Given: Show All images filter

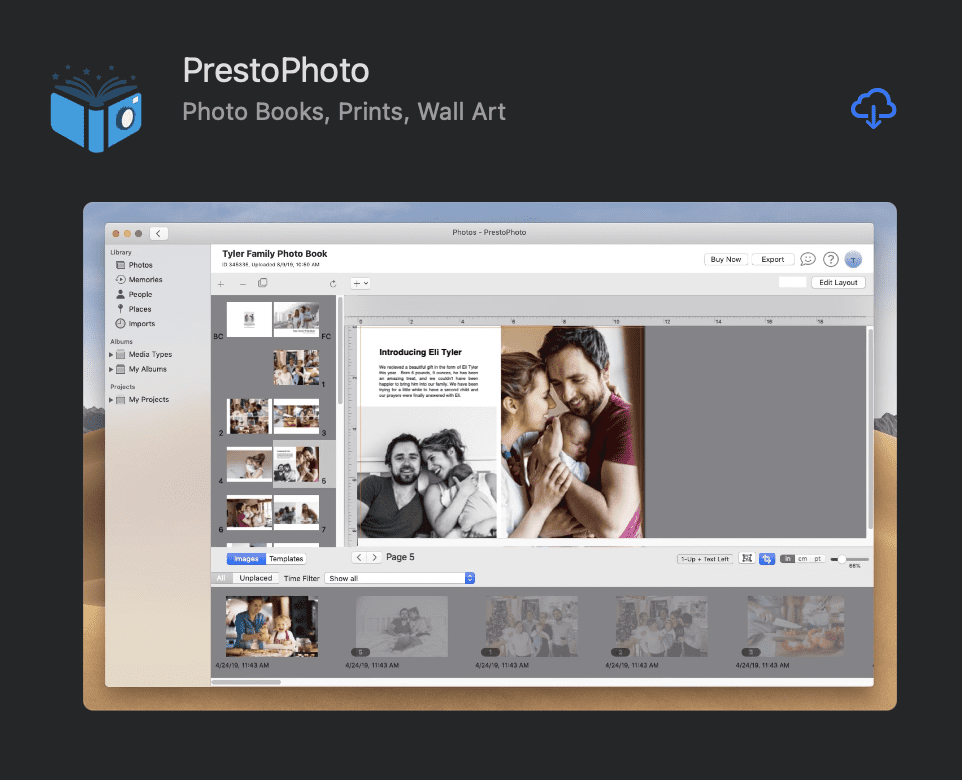Looking at the screenshot, I should point(221,578).
